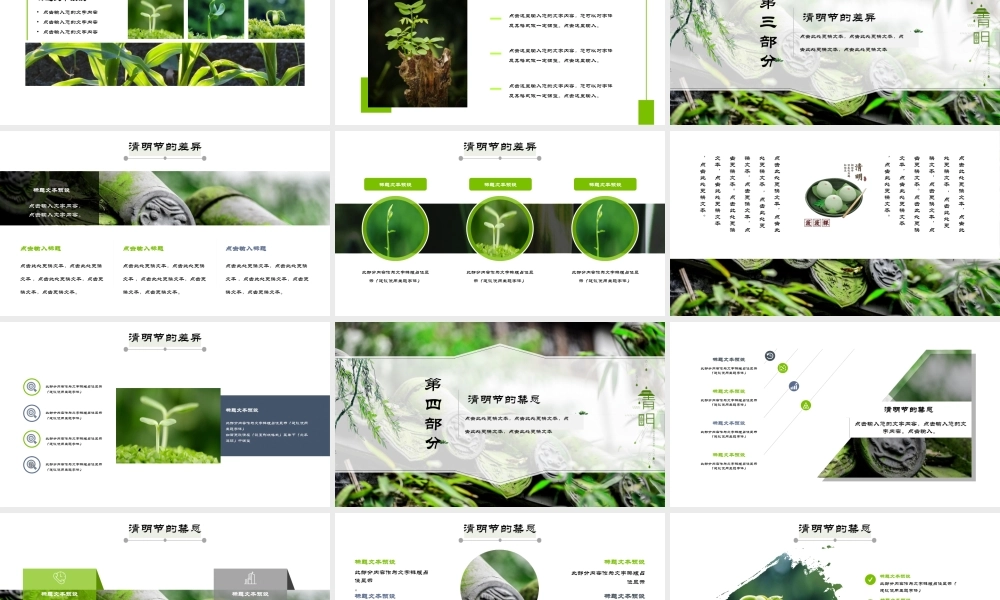Select the slide with plant growing on tree stump
Viewport: 1000px width, 600px height.
pos(500,62)
